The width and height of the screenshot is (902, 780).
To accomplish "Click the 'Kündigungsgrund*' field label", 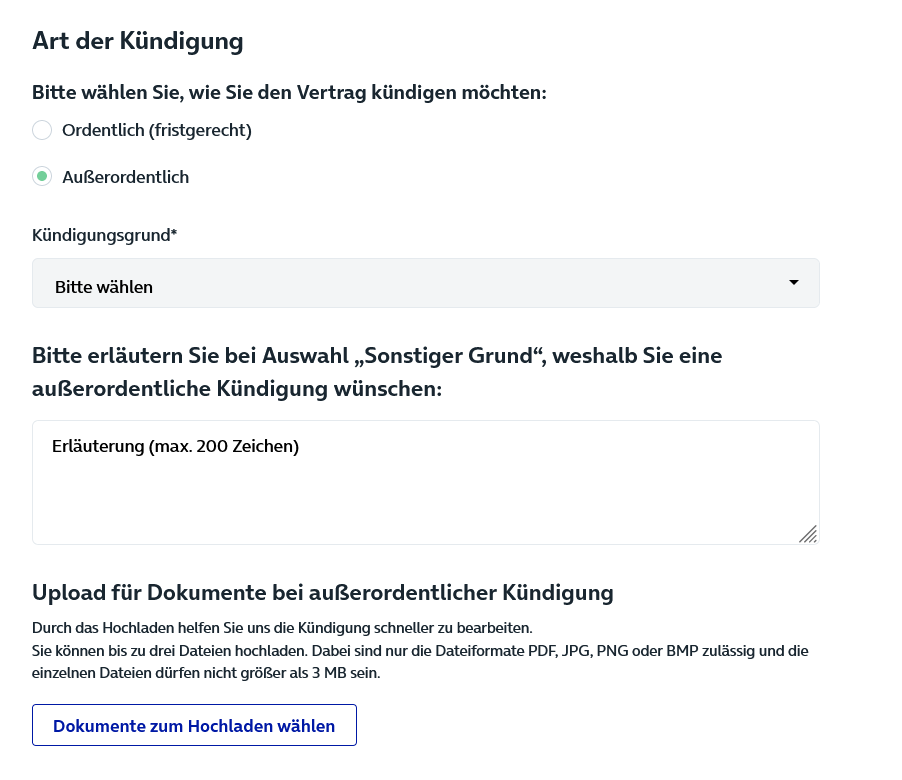I will (104, 235).
